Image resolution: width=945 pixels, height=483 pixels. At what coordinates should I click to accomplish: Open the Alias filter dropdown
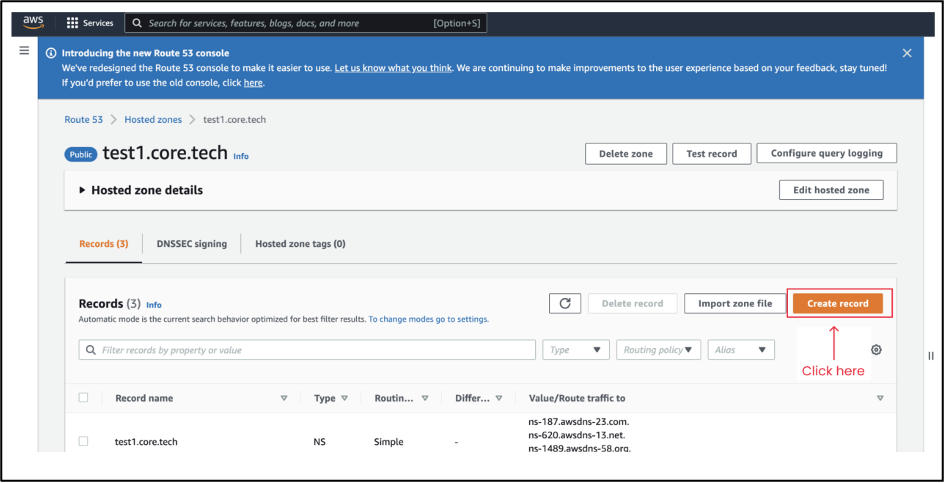[741, 350]
